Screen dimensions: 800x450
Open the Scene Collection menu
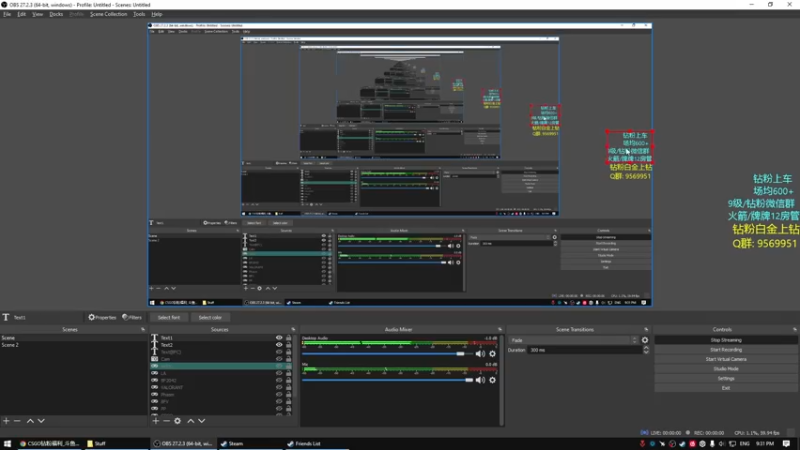coord(109,14)
